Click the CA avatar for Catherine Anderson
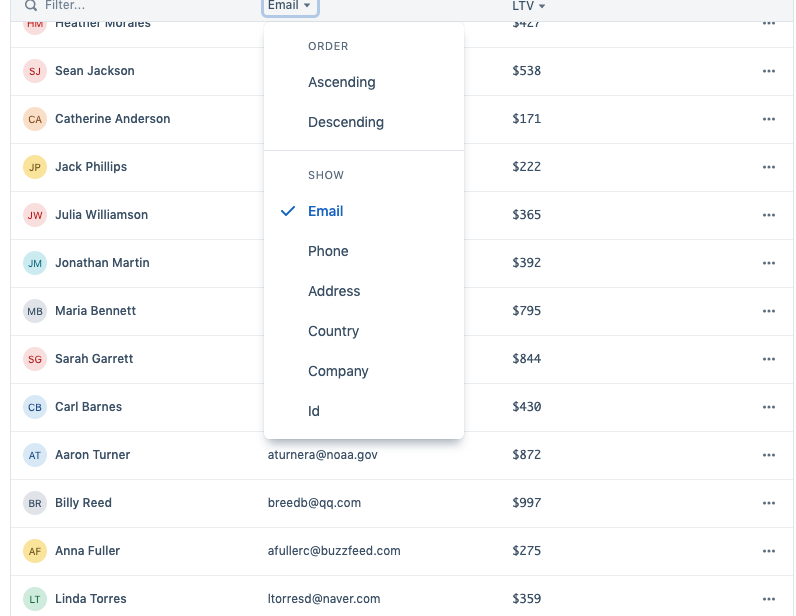 coord(35,119)
